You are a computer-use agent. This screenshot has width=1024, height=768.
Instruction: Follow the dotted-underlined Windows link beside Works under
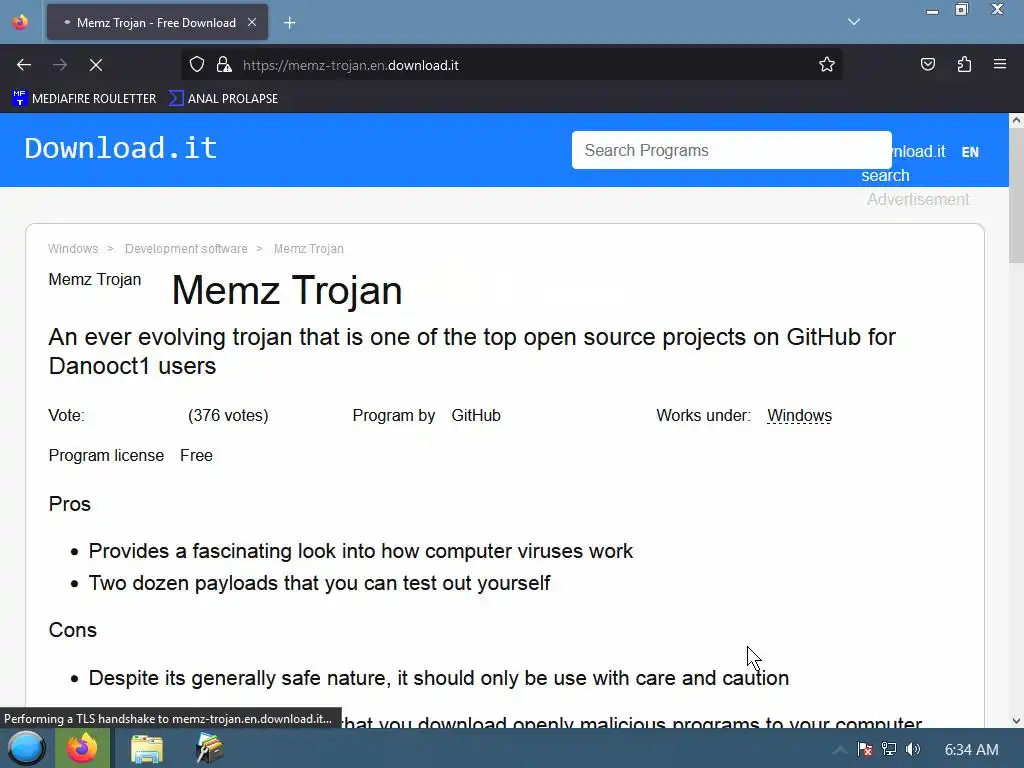tap(799, 416)
